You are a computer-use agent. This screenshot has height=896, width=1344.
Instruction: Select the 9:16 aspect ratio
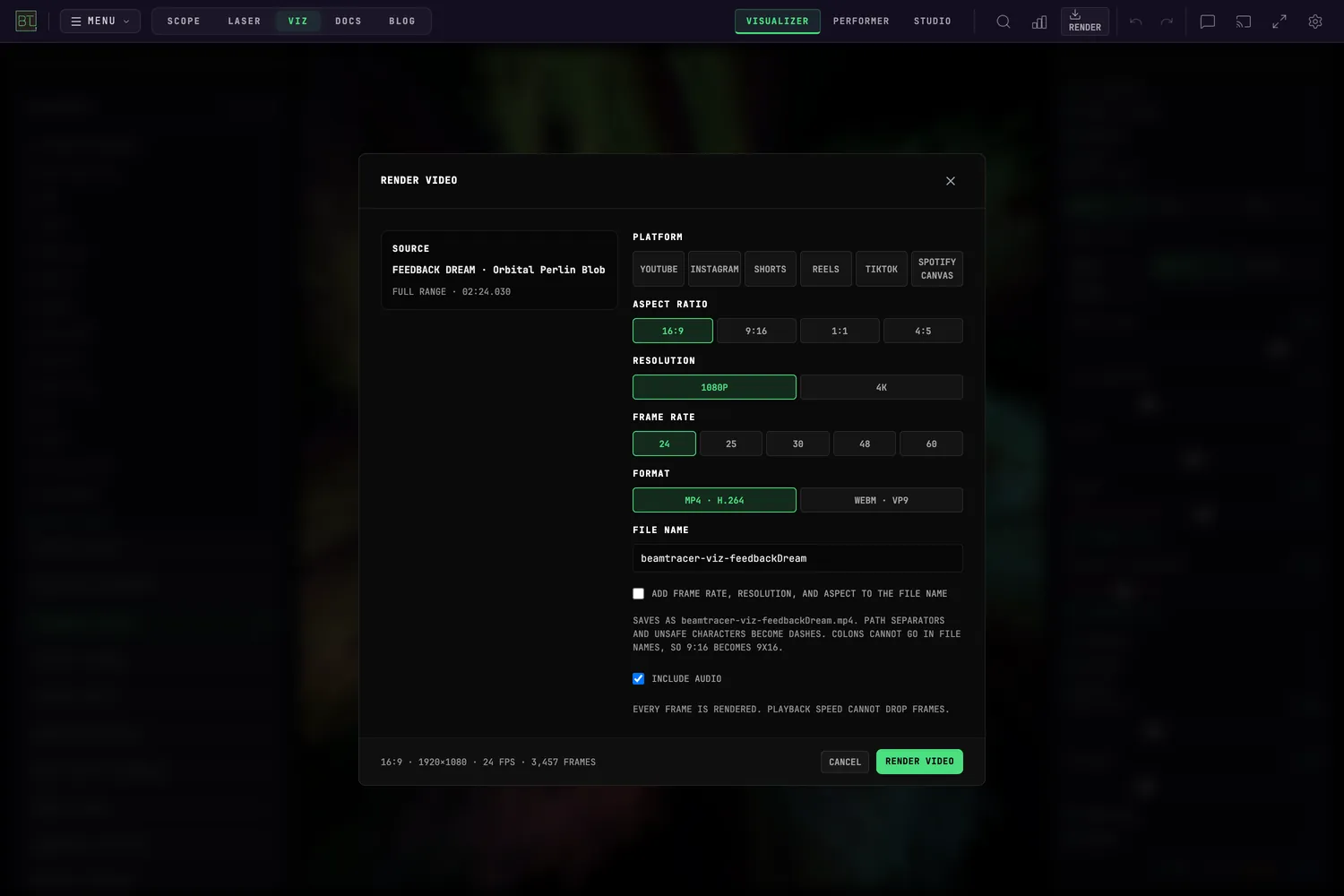tap(756, 331)
